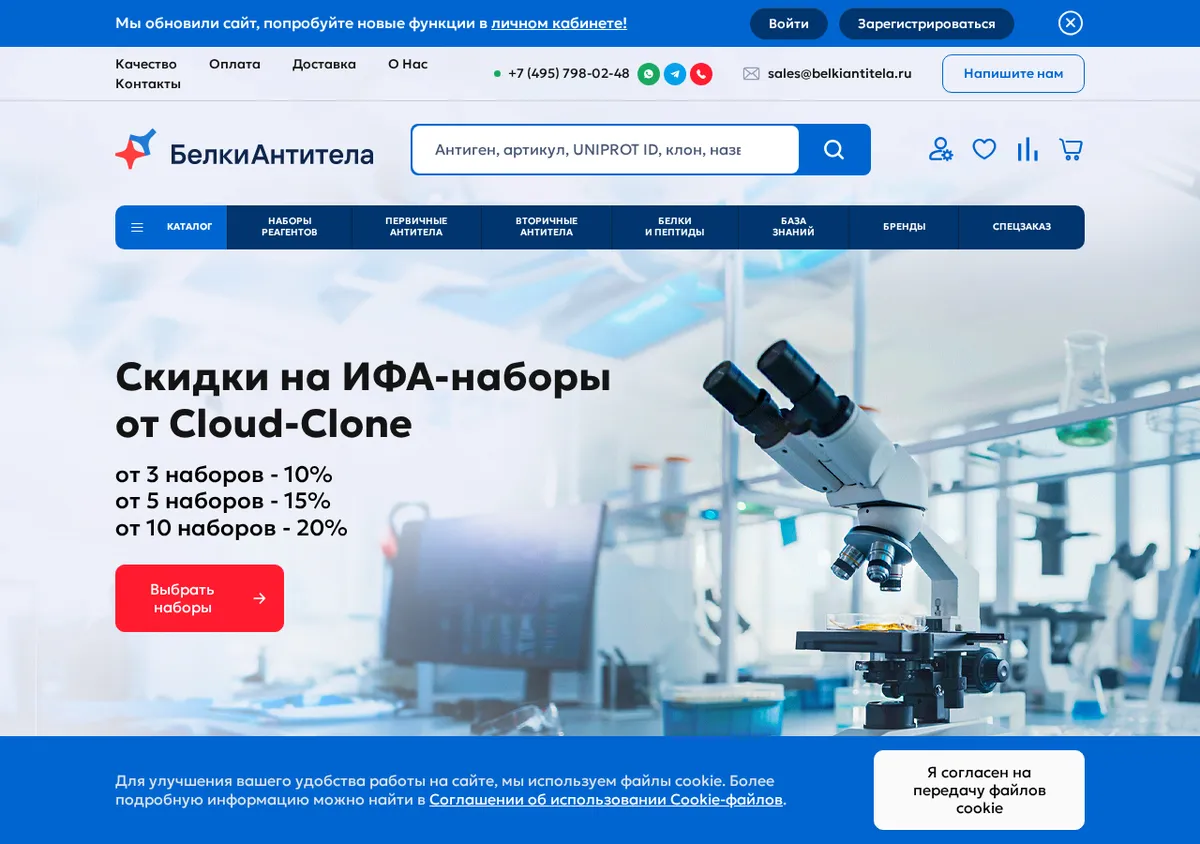
Task: Open the shopping cart icon
Action: coord(1071,150)
